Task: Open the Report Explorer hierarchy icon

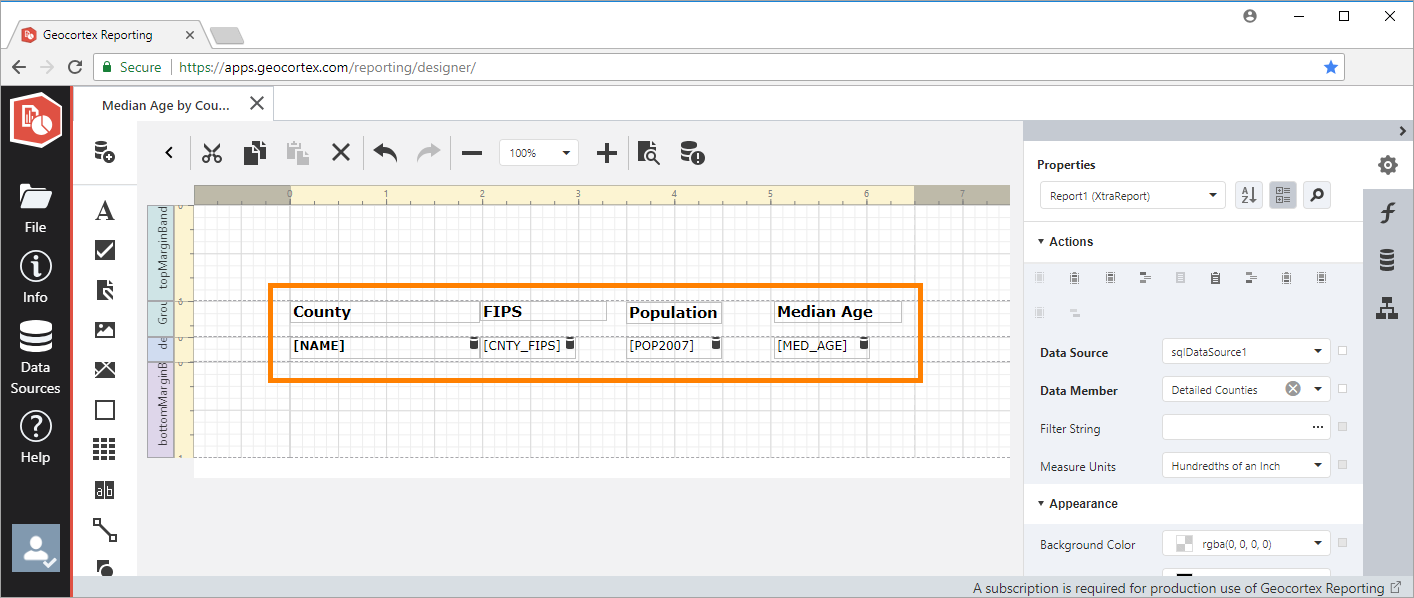Action: tap(1387, 308)
